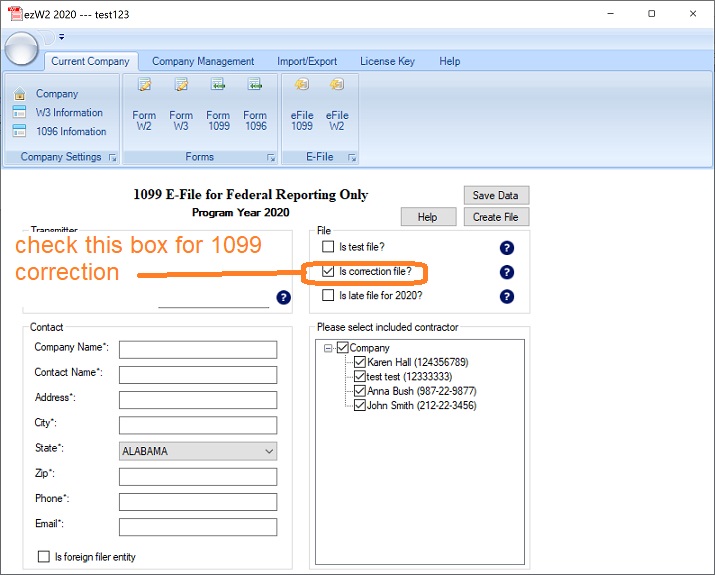Click help icon beside late file option
Viewport: 715px width, 575px height.
506,296
